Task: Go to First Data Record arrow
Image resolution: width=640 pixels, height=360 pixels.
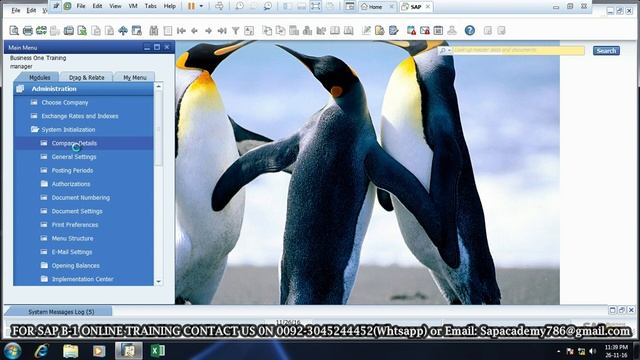Action: click(x=181, y=31)
